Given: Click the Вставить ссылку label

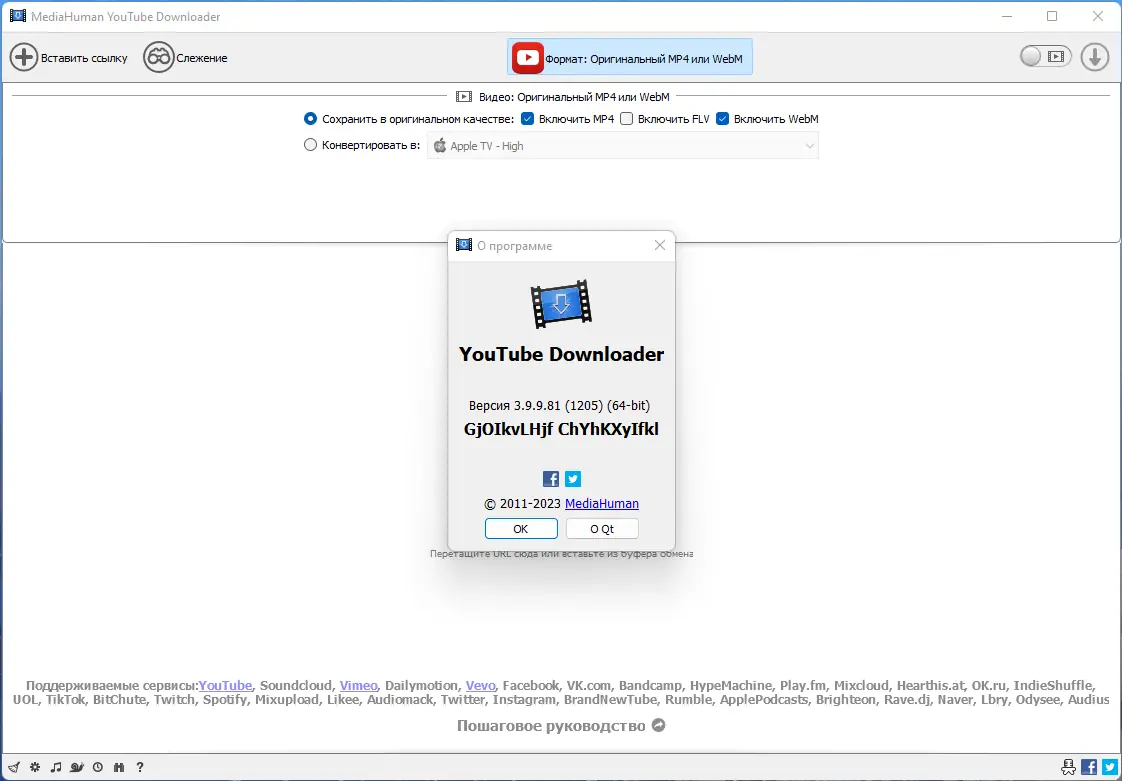Looking at the screenshot, I should pyautogui.click(x=84, y=59).
